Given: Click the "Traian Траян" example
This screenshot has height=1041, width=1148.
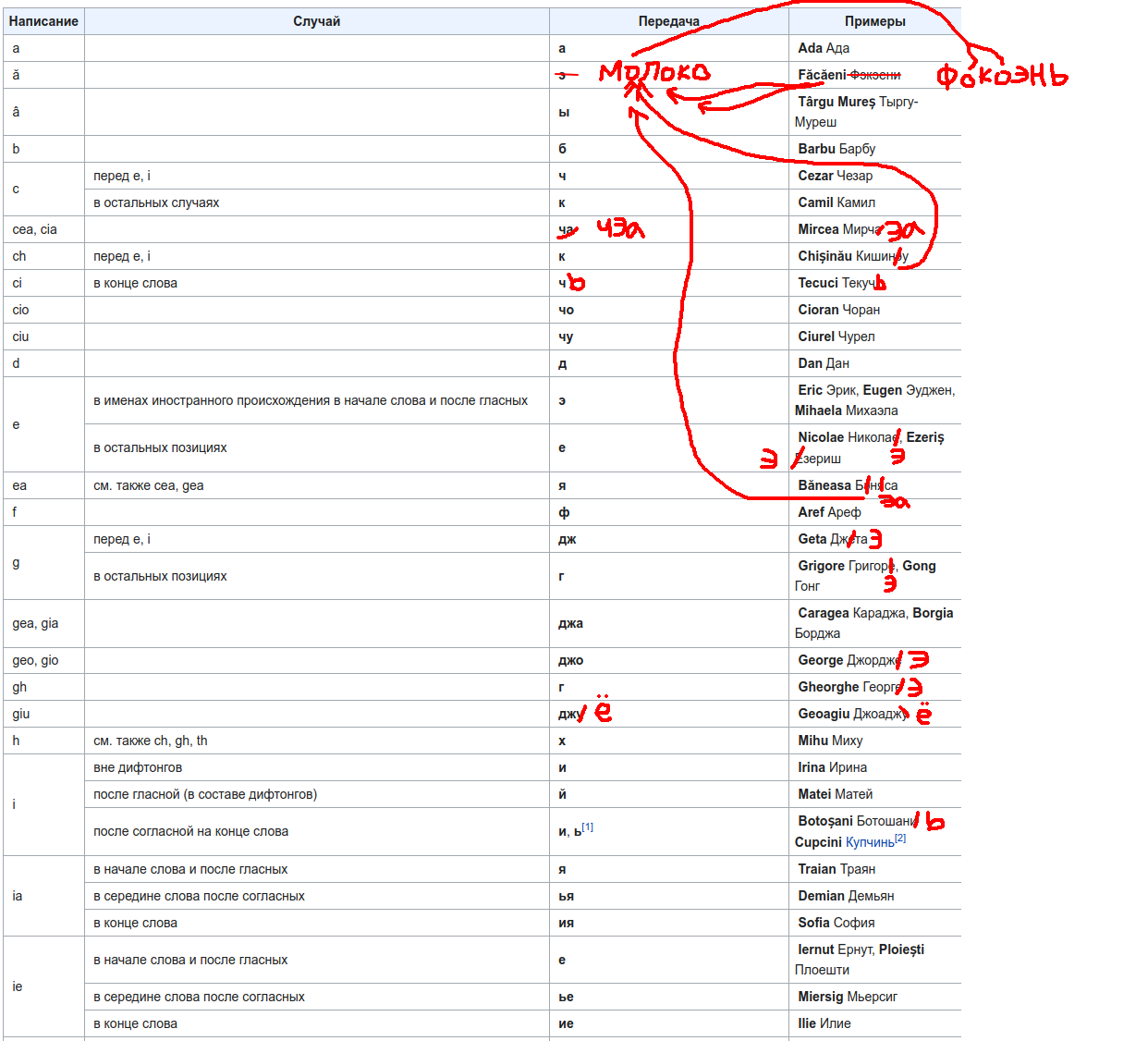Looking at the screenshot, I should [x=836, y=869].
